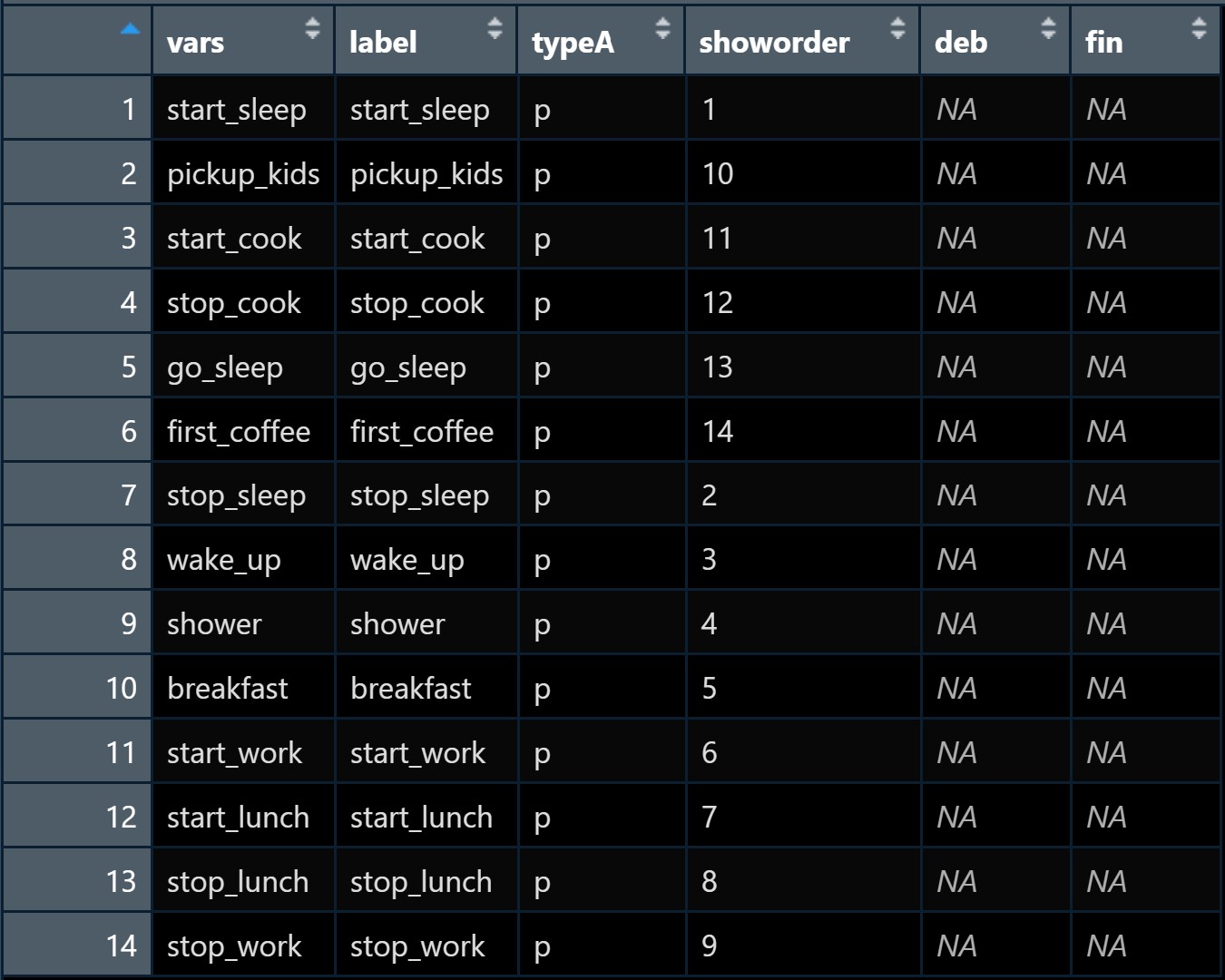The image size is (1225, 980).
Task: Click the blue ascending arrow above row numbers
Action: point(131,30)
